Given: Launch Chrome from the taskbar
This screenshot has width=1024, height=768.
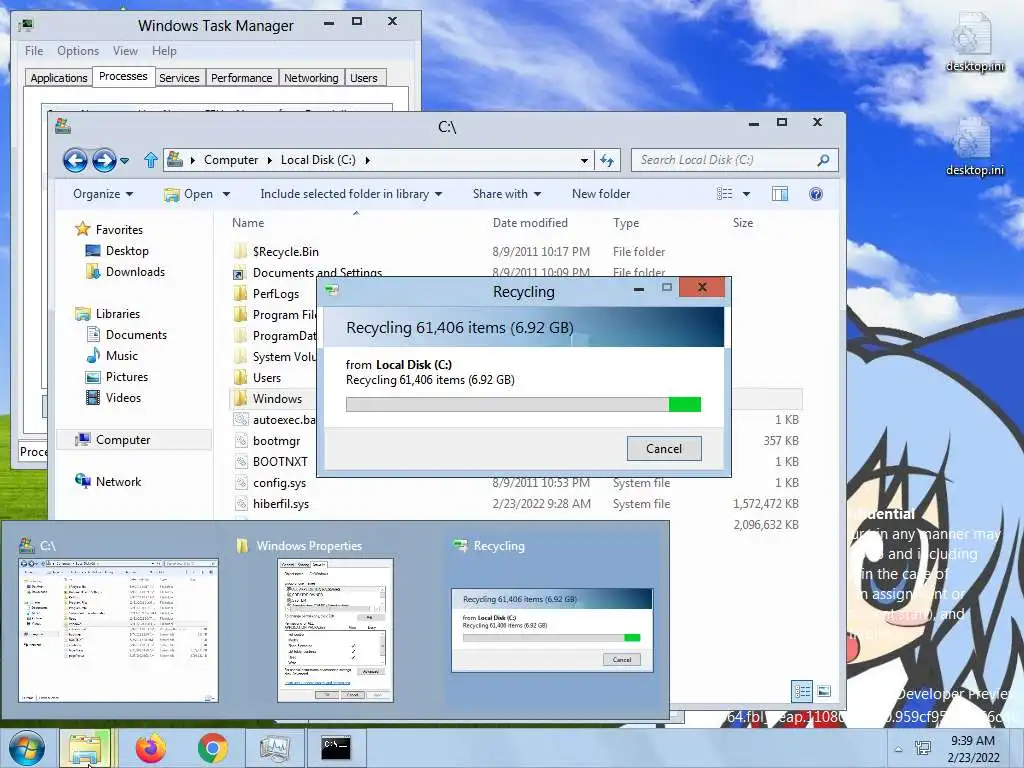Looking at the screenshot, I should click(212, 748).
